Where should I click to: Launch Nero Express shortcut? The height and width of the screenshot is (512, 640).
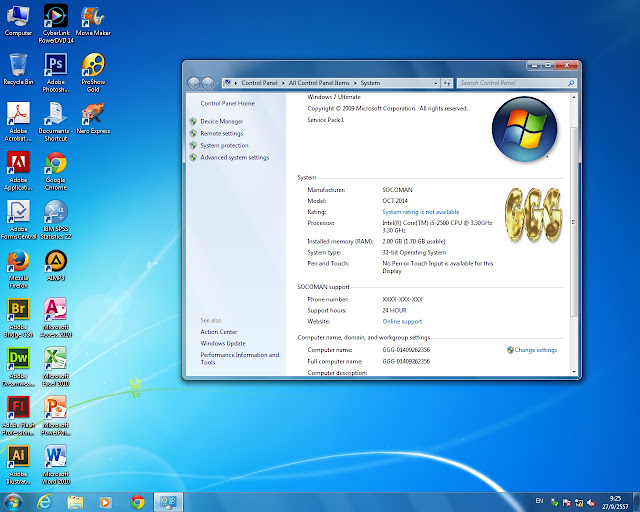pyautogui.click(x=93, y=118)
